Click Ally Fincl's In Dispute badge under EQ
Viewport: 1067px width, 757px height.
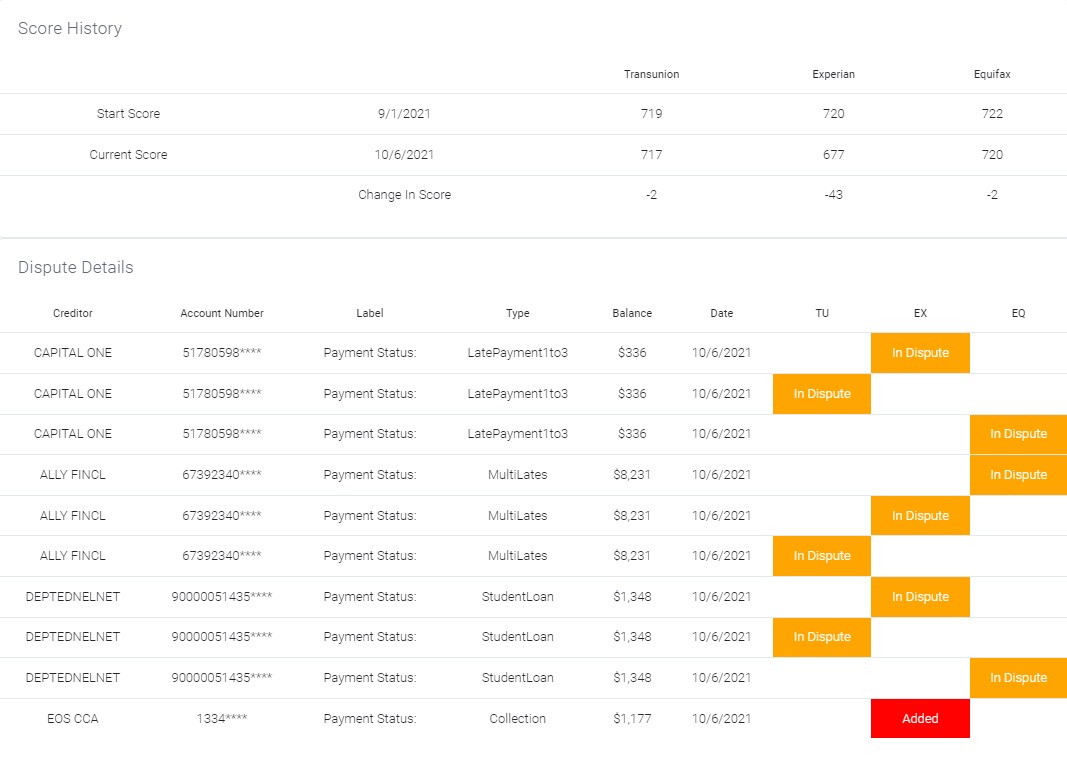click(1018, 475)
